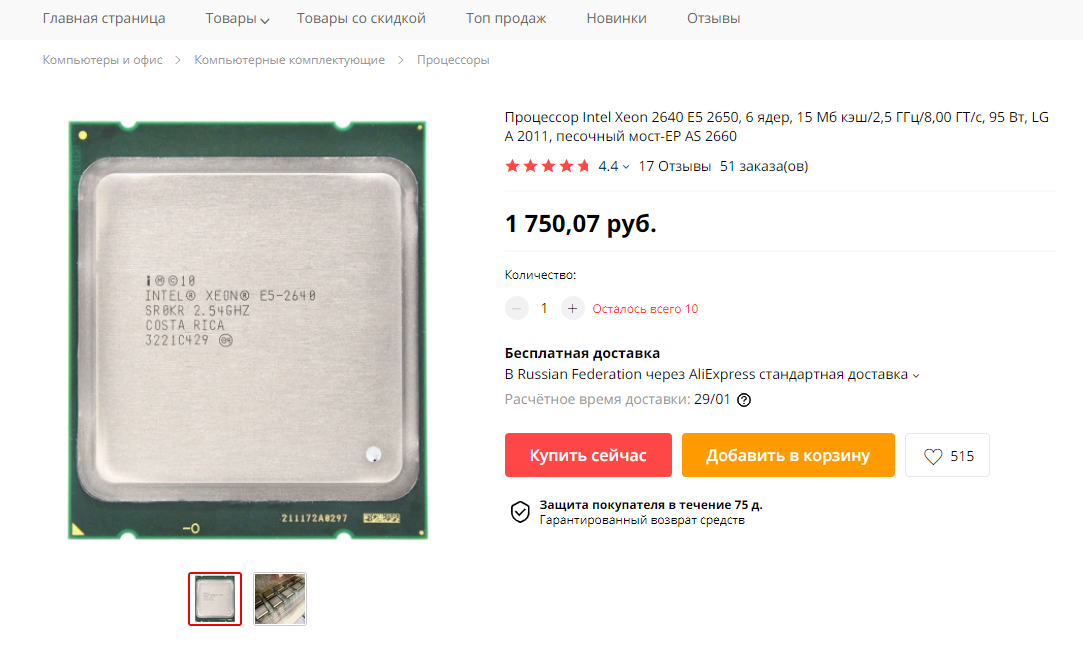Expand the 4.4 rating breakdown dropdown

[x=613, y=167]
